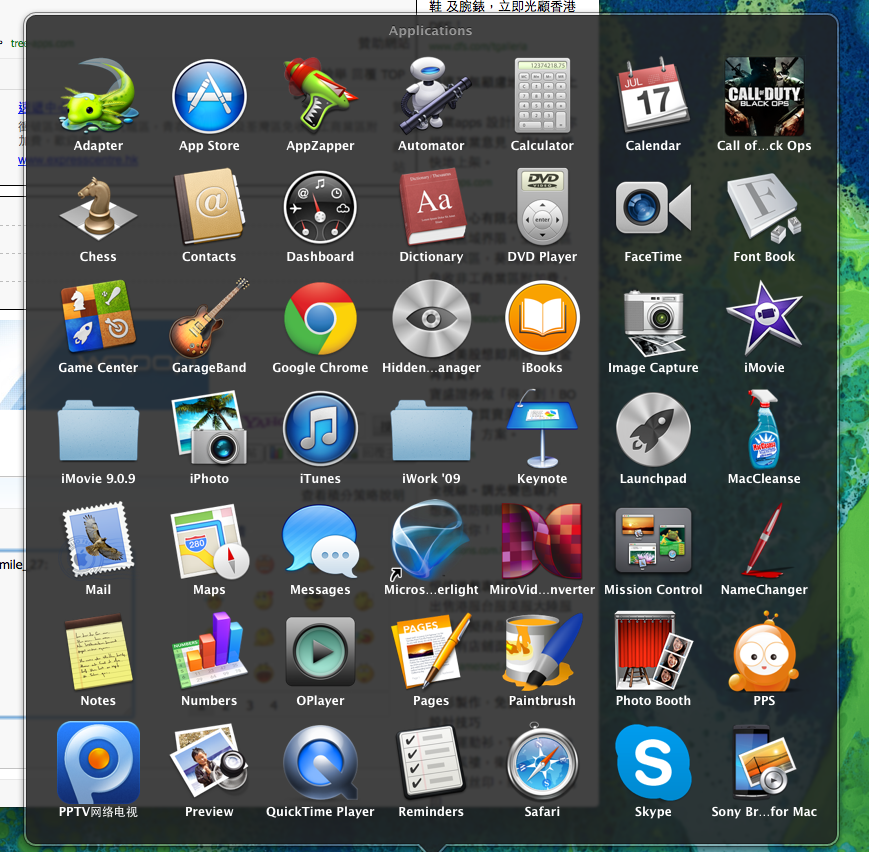The width and height of the screenshot is (869, 852).
Task: Open the iMovie 9.0.9 folder
Action: click(98, 430)
